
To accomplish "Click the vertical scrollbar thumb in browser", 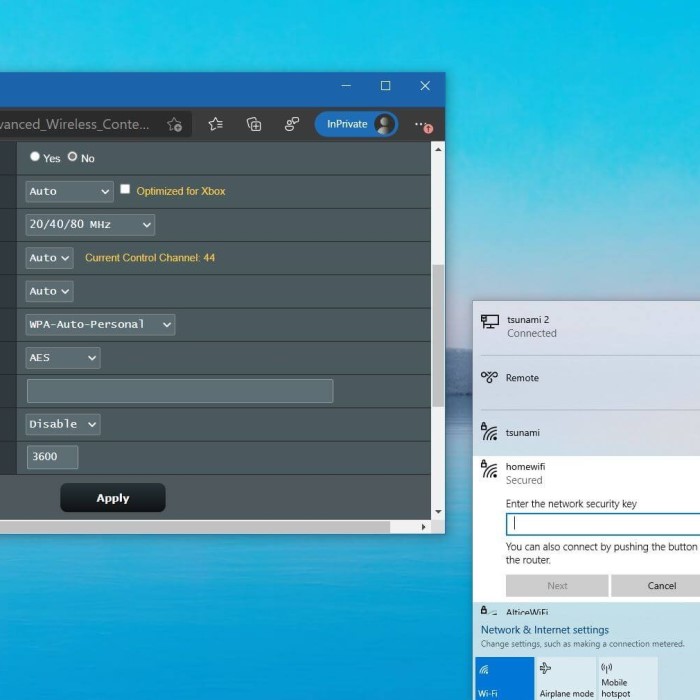I will point(438,336).
